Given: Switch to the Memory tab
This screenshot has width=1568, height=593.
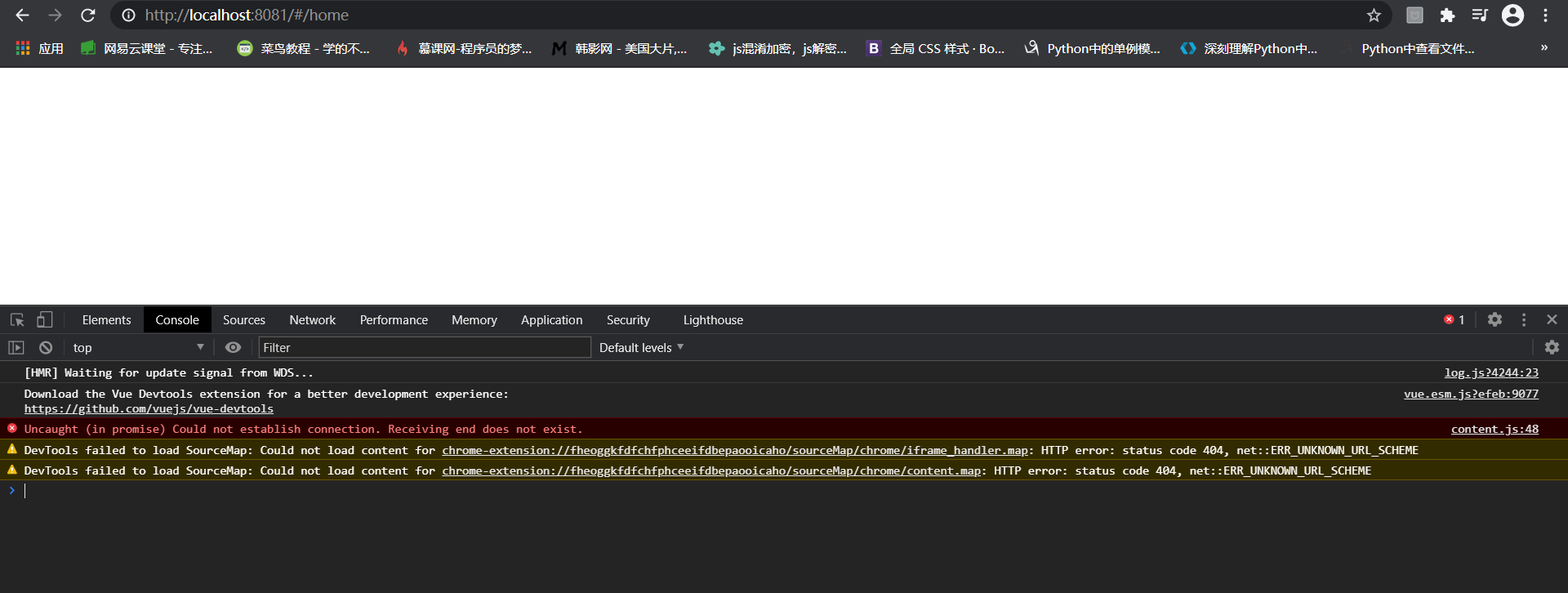Looking at the screenshot, I should pos(474,320).
